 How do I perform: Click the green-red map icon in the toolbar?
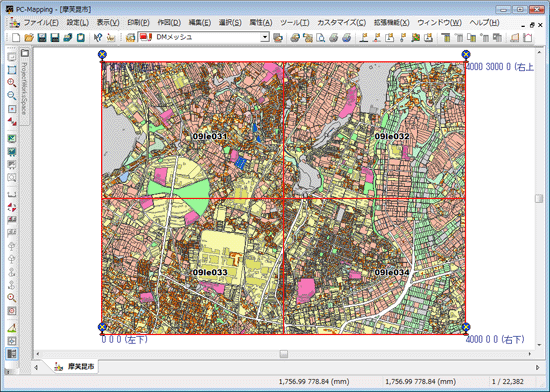click(x=415, y=37)
